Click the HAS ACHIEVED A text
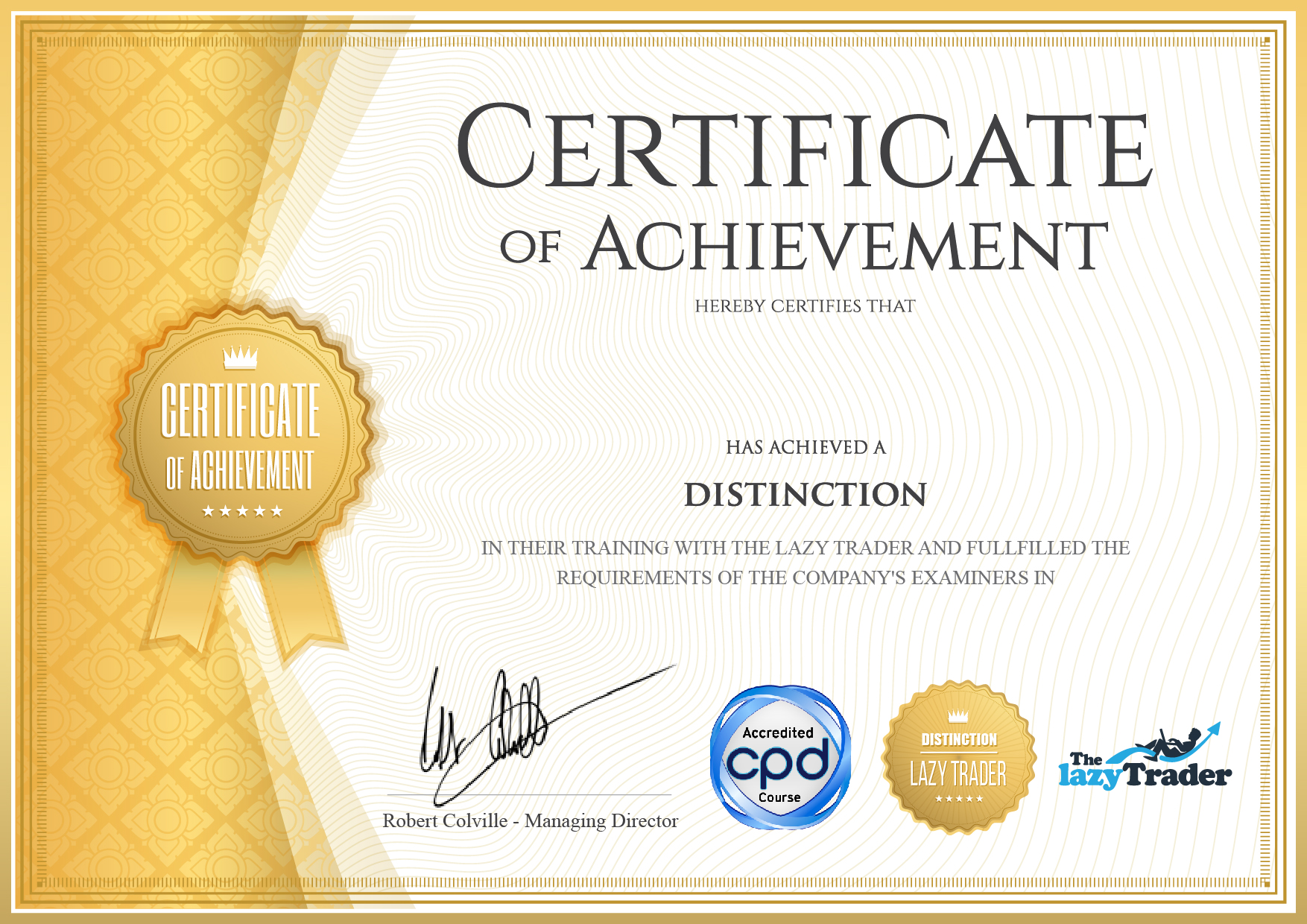The height and width of the screenshot is (924, 1307). pos(805,447)
